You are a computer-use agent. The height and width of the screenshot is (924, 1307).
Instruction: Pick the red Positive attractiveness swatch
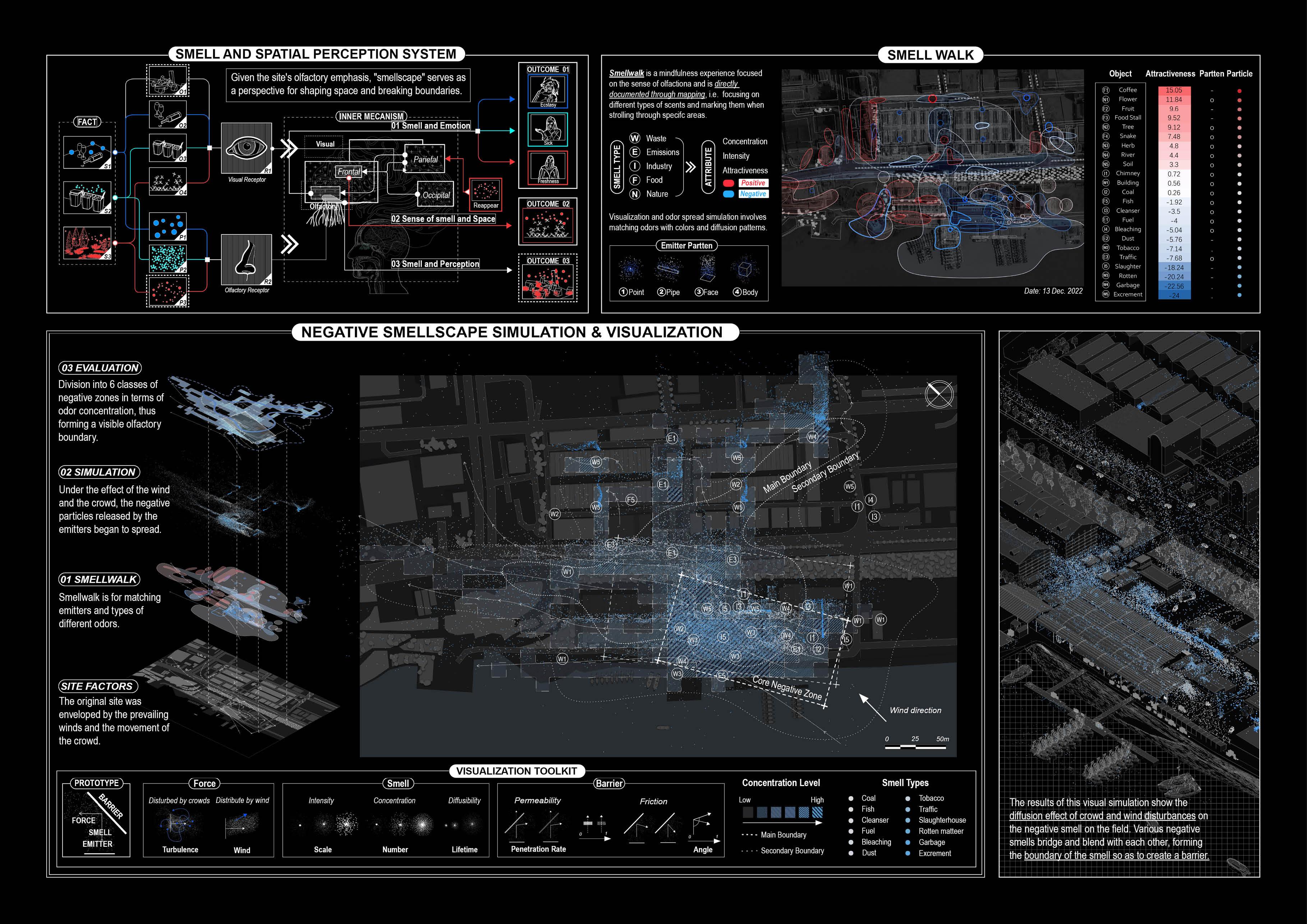click(728, 183)
